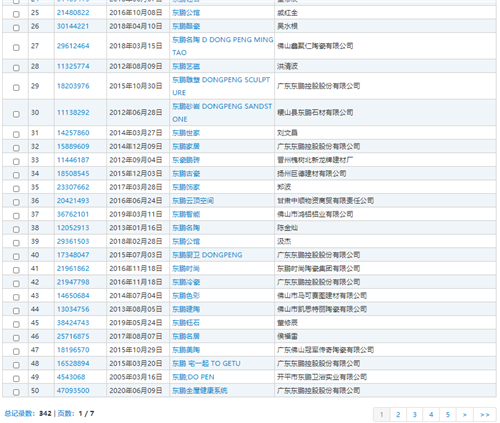Open registration number 47093500
The height and width of the screenshot is (423, 500).
[73, 390]
